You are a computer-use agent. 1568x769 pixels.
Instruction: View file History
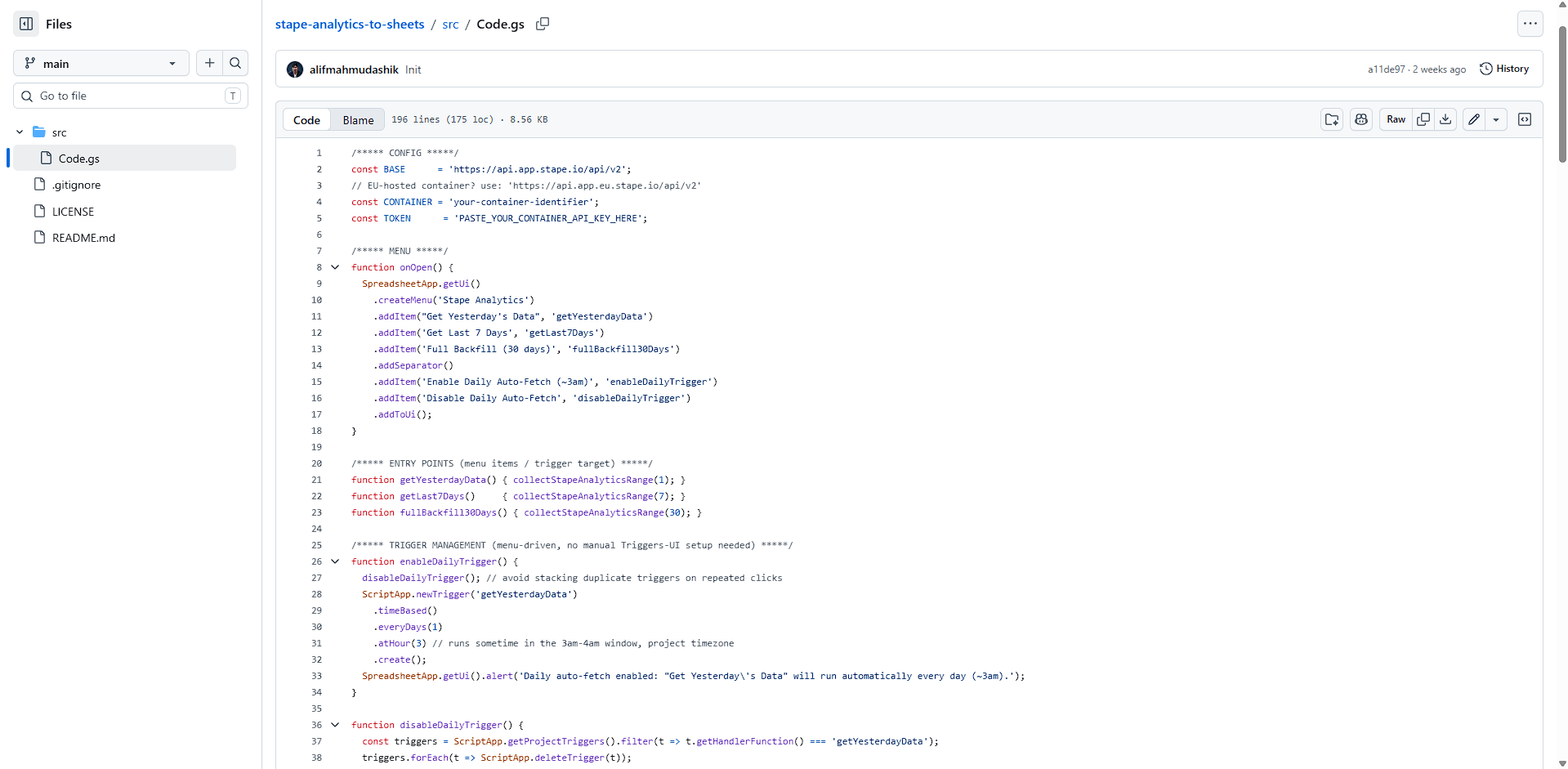[x=1504, y=69]
